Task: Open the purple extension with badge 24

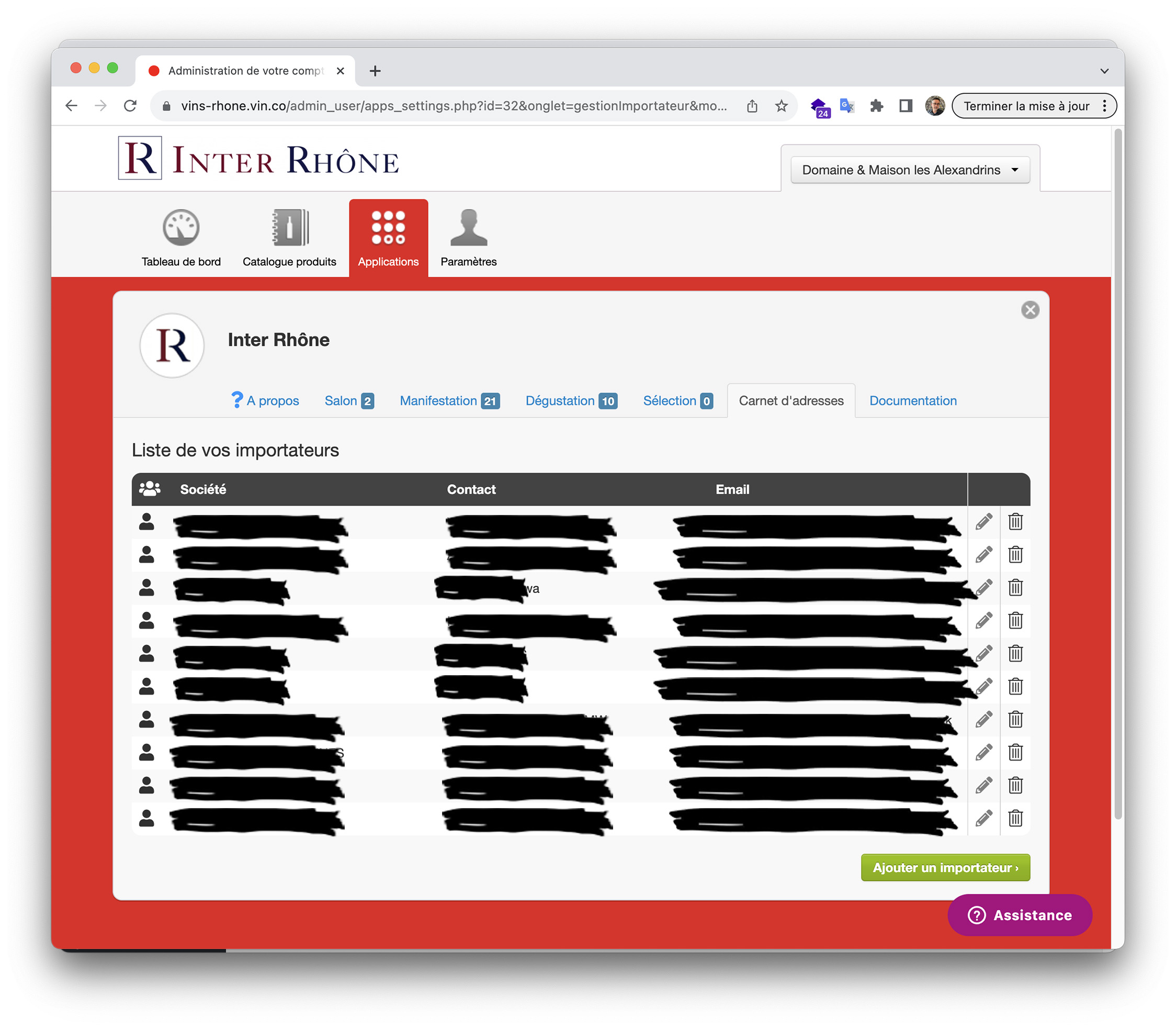Action: click(819, 107)
